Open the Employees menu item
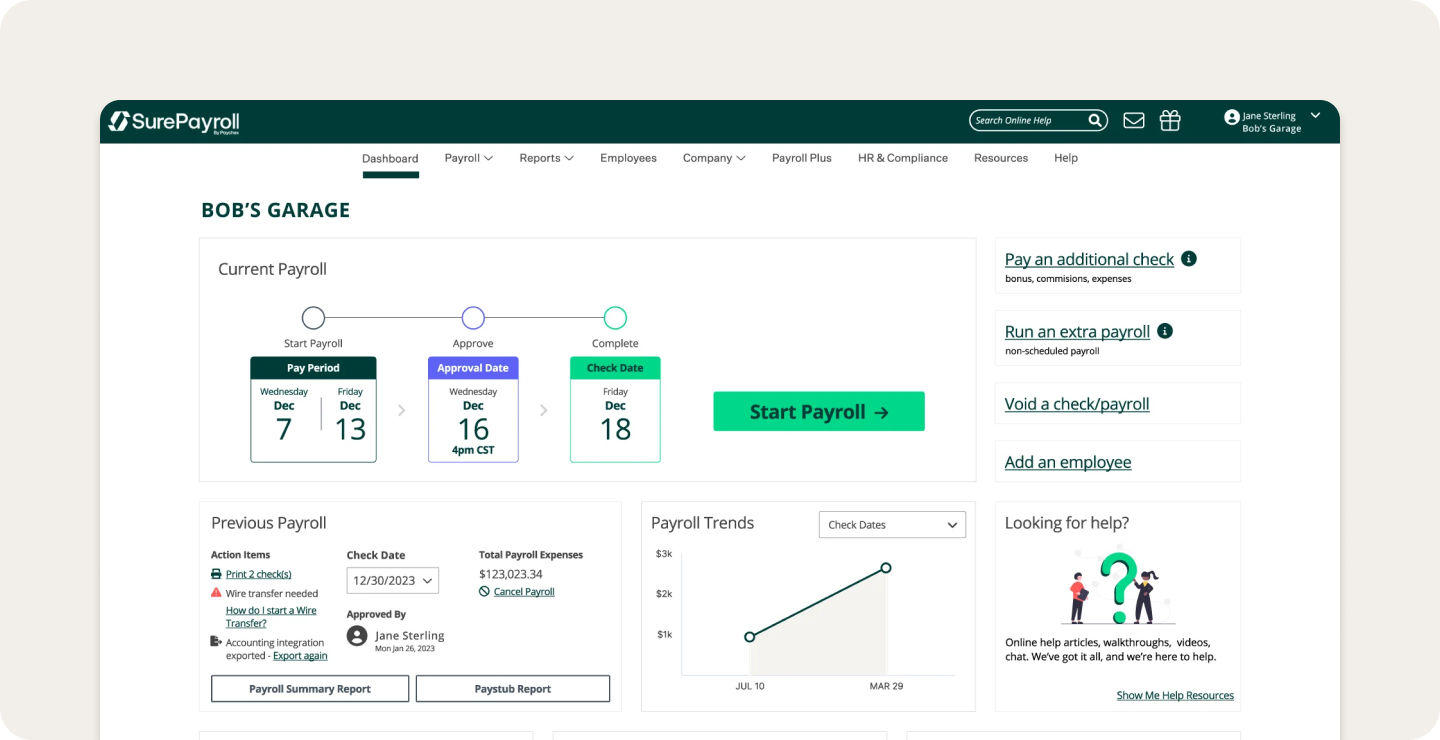The width and height of the screenshot is (1440, 740). pos(628,158)
